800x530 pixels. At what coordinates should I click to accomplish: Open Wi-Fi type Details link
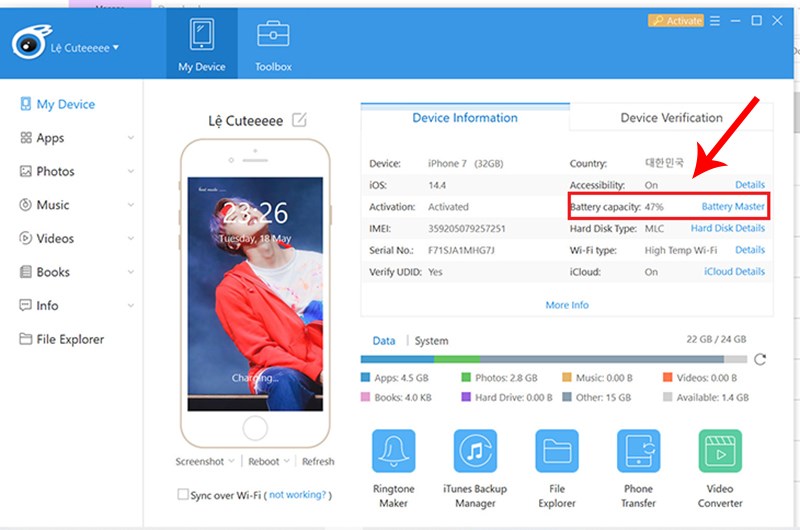point(749,250)
